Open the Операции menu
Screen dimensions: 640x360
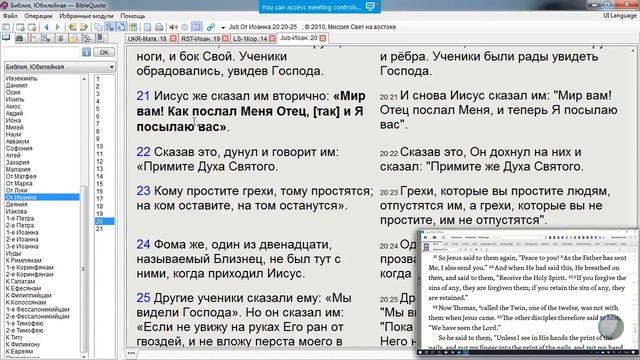coord(38,16)
